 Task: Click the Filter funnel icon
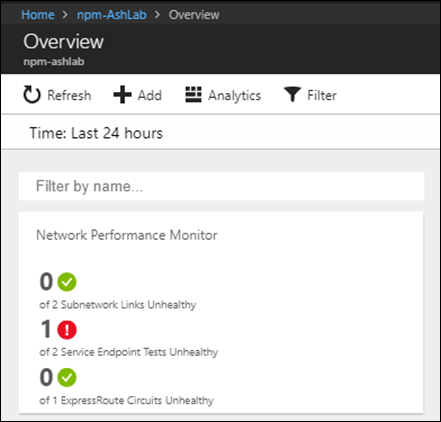click(292, 95)
